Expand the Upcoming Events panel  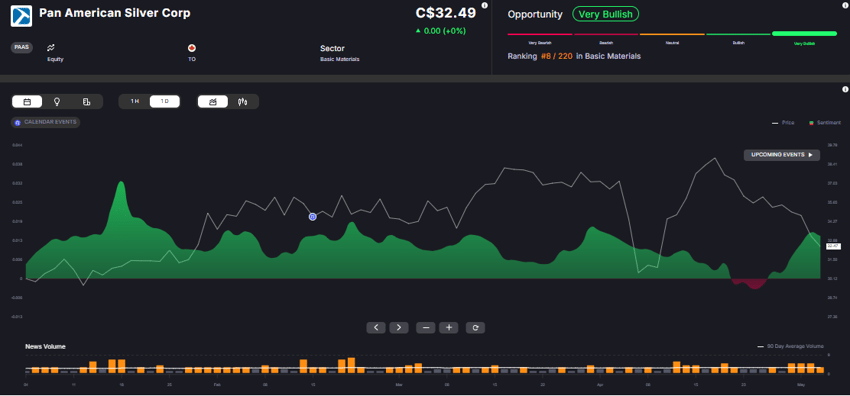pyautogui.click(x=782, y=154)
